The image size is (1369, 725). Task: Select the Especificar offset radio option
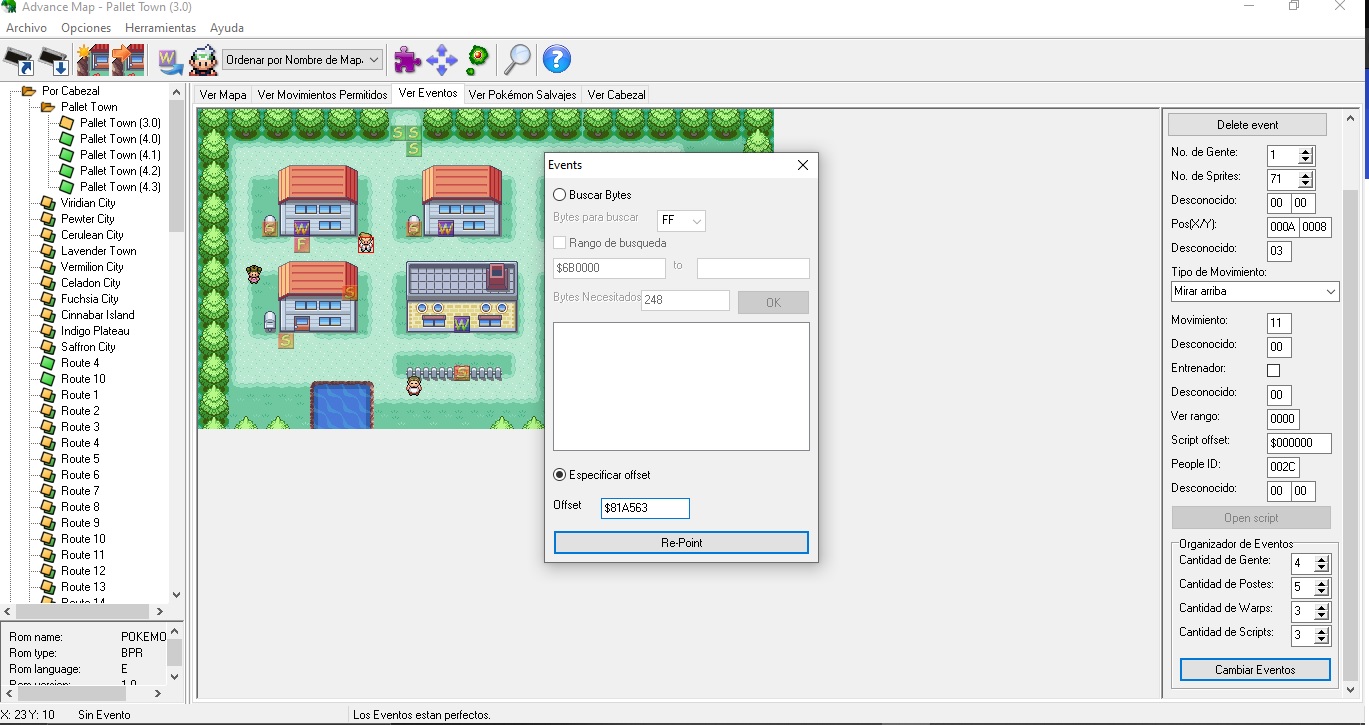pos(560,475)
